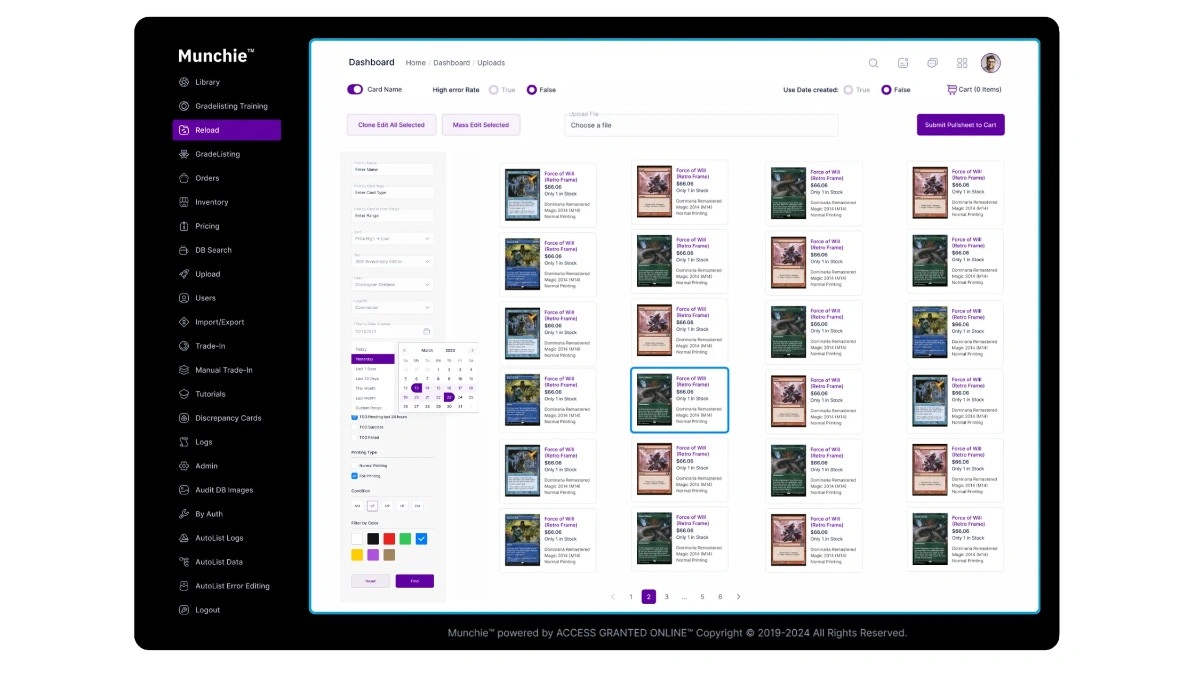Toggle the Card Name switch off
The image size is (1200, 673).
pyautogui.click(x=356, y=89)
